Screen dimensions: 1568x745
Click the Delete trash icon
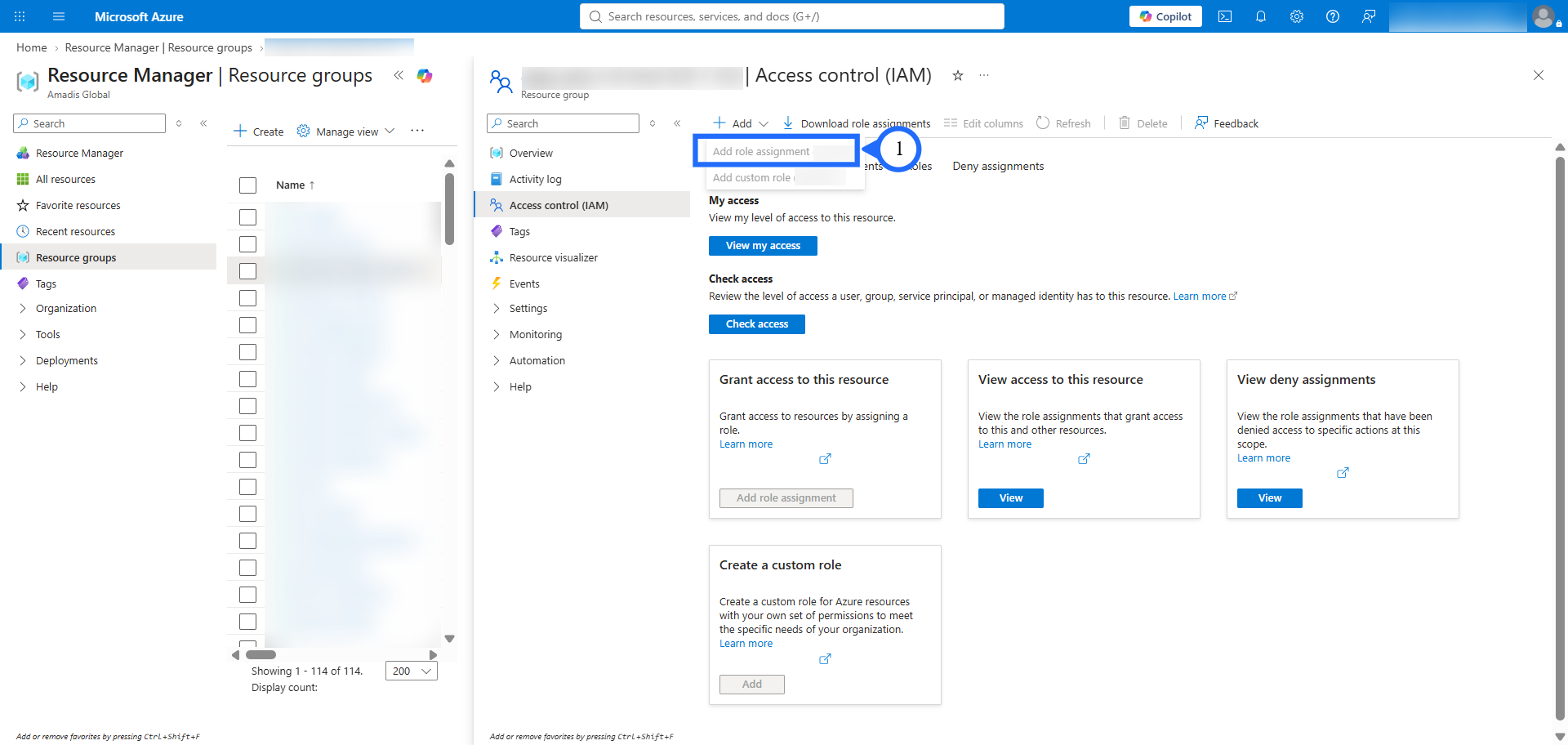click(1125, 123)
